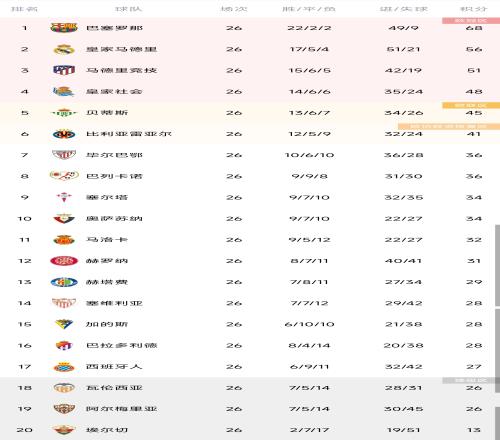Image resolution: width=500 pixels, height=440 pixels.
Task: Click the Barcelona club crest
Action: [x=64, y=28]
